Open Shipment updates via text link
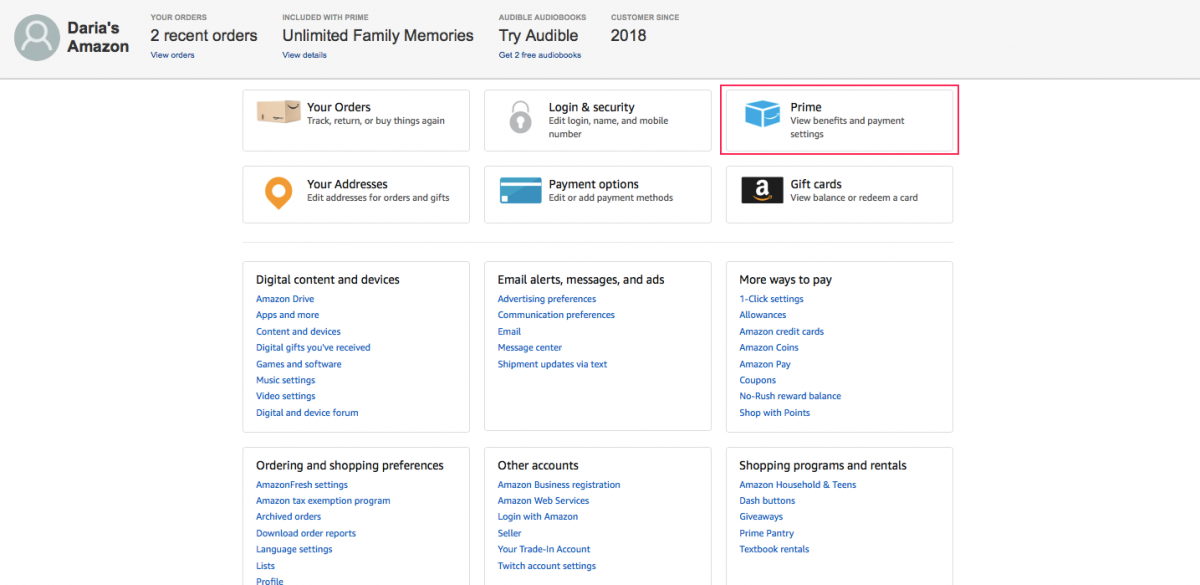 553,364
